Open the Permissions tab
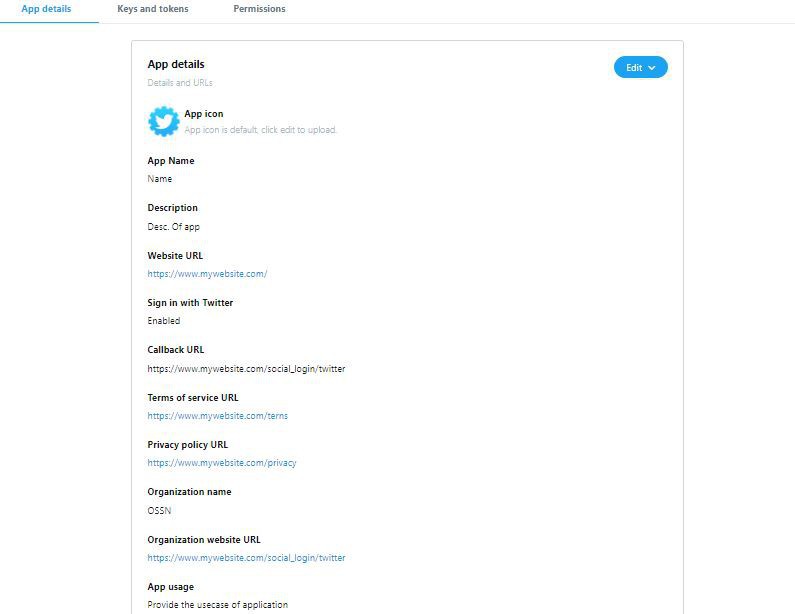The height and width of the screenshot is (614, 795). tap(259, 9)
